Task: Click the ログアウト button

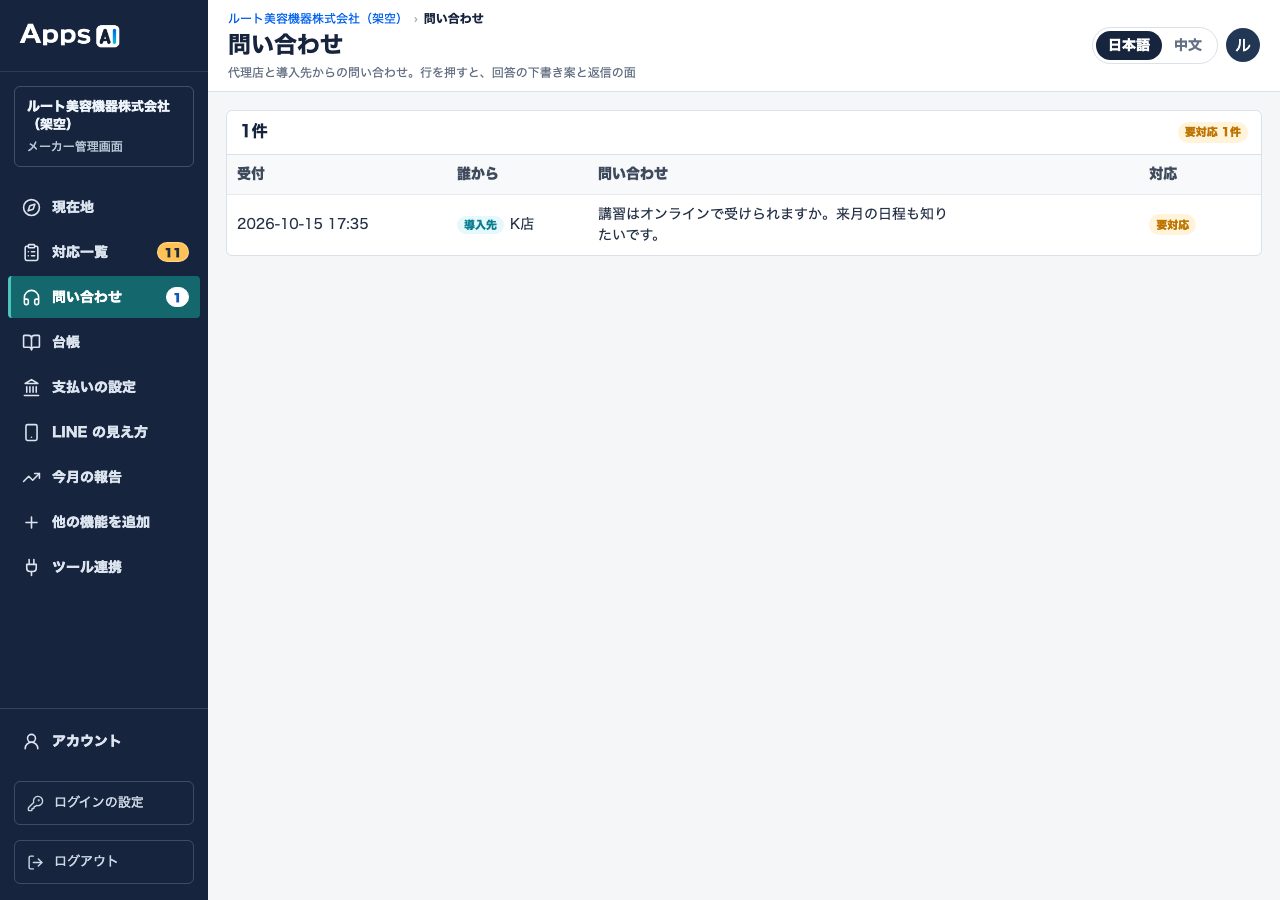Action: pos(104,862)
